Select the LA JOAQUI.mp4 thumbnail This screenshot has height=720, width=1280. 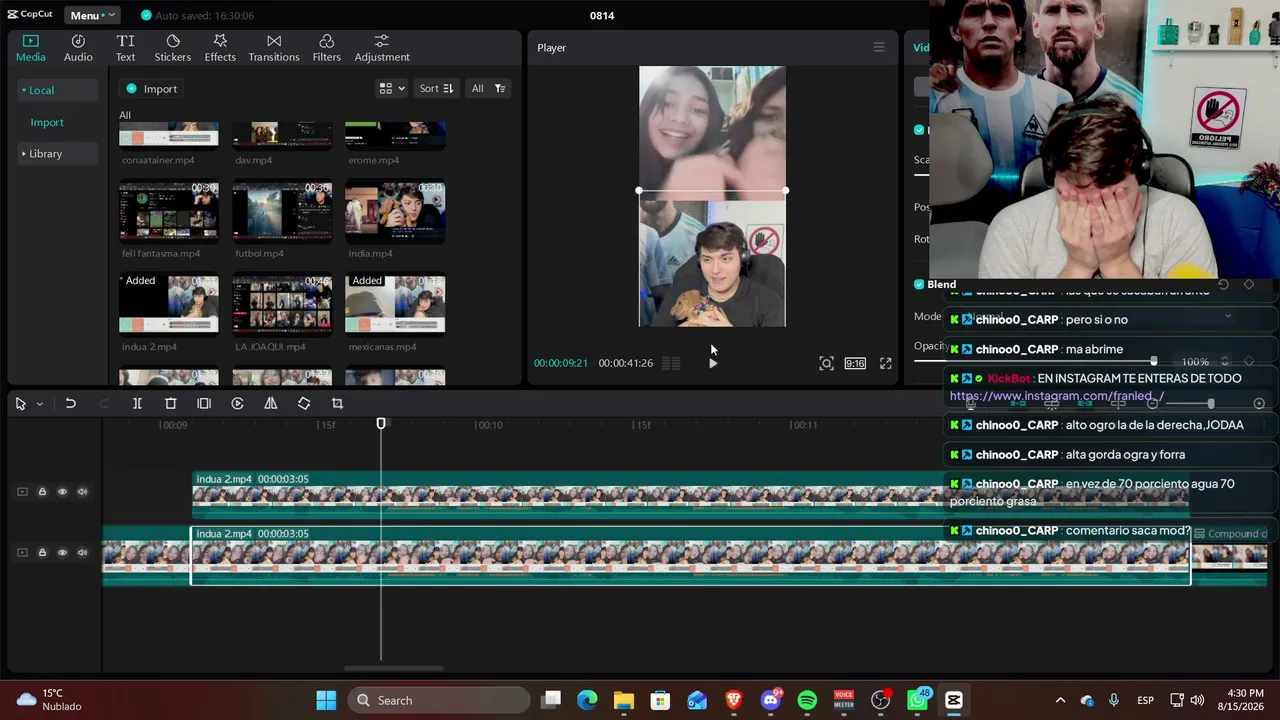(282, 304)
